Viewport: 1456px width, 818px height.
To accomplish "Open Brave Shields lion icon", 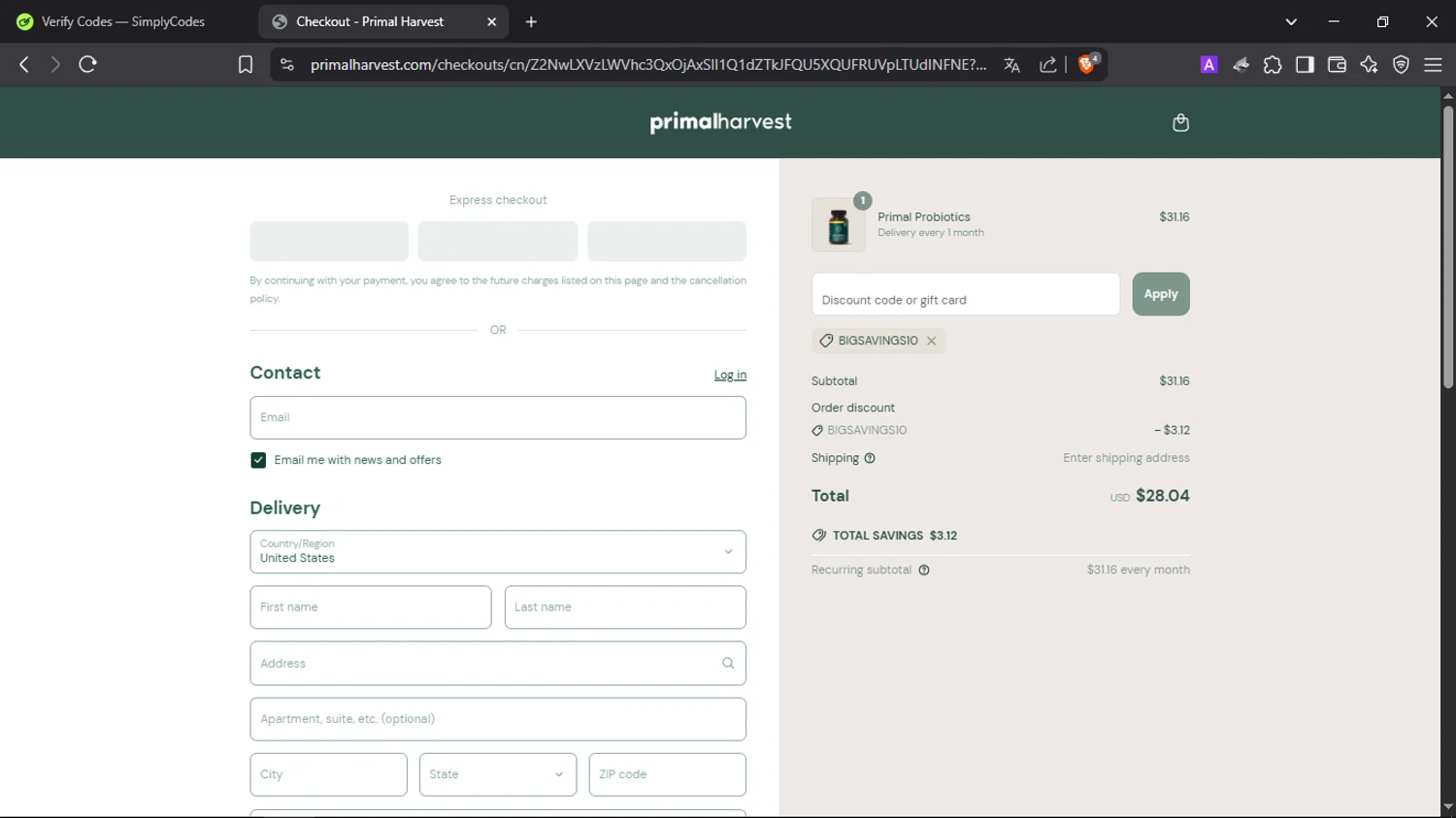I will (1087, 64).
